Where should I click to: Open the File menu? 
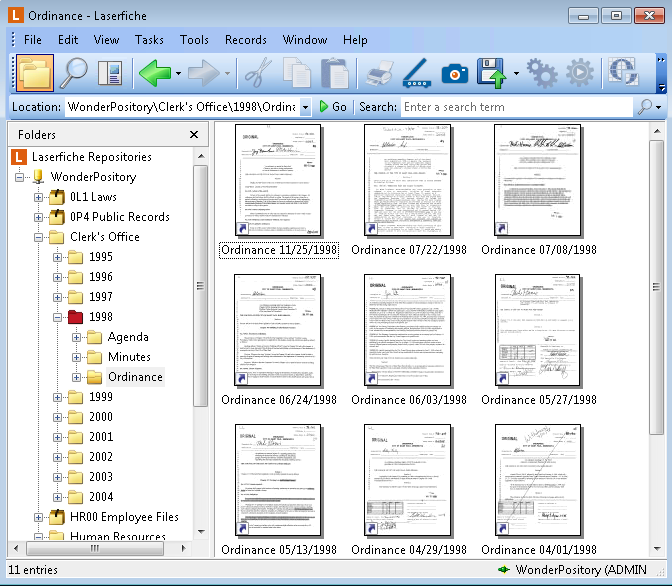(33, 40)
